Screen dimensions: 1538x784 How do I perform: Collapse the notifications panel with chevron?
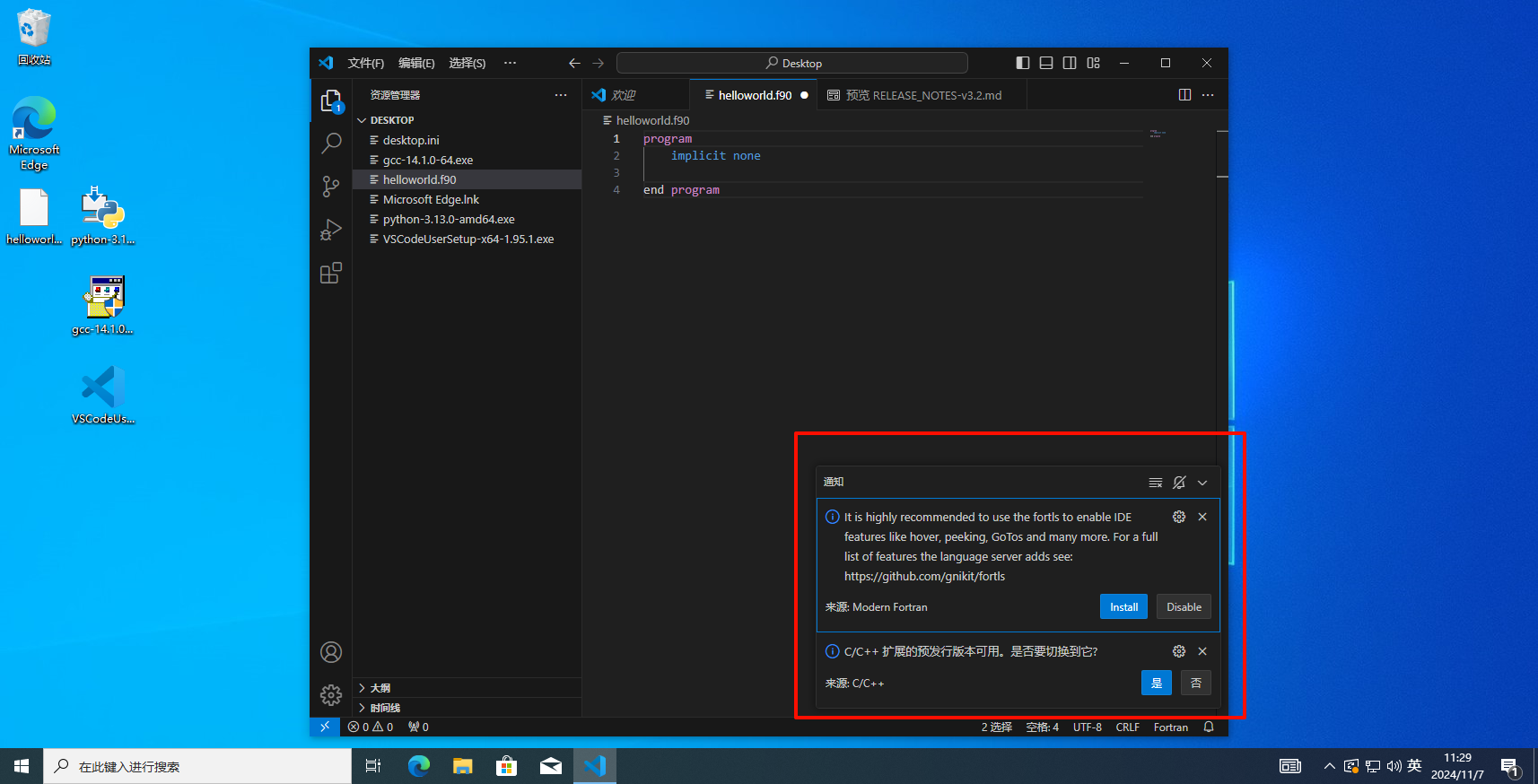coord(1202,483)
